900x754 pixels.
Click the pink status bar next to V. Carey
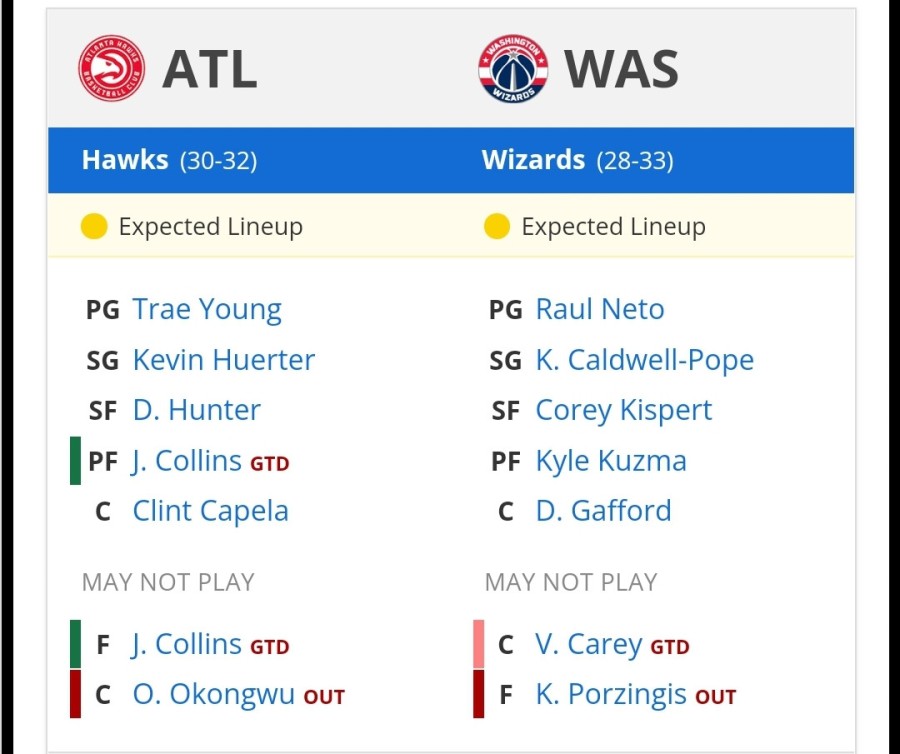click(x=479, y=644)
